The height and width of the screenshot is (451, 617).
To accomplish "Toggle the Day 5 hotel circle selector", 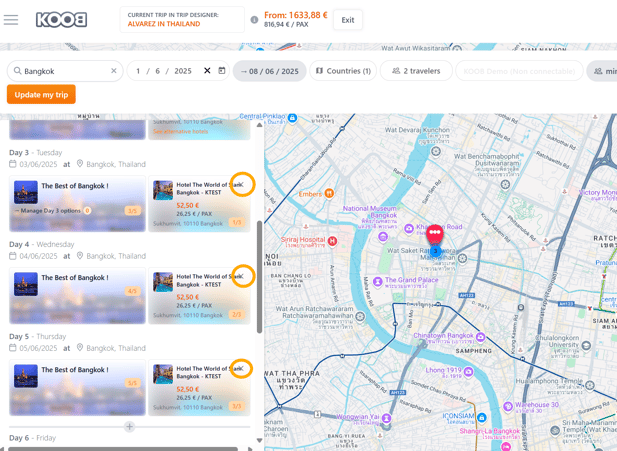I will point(242,368).
